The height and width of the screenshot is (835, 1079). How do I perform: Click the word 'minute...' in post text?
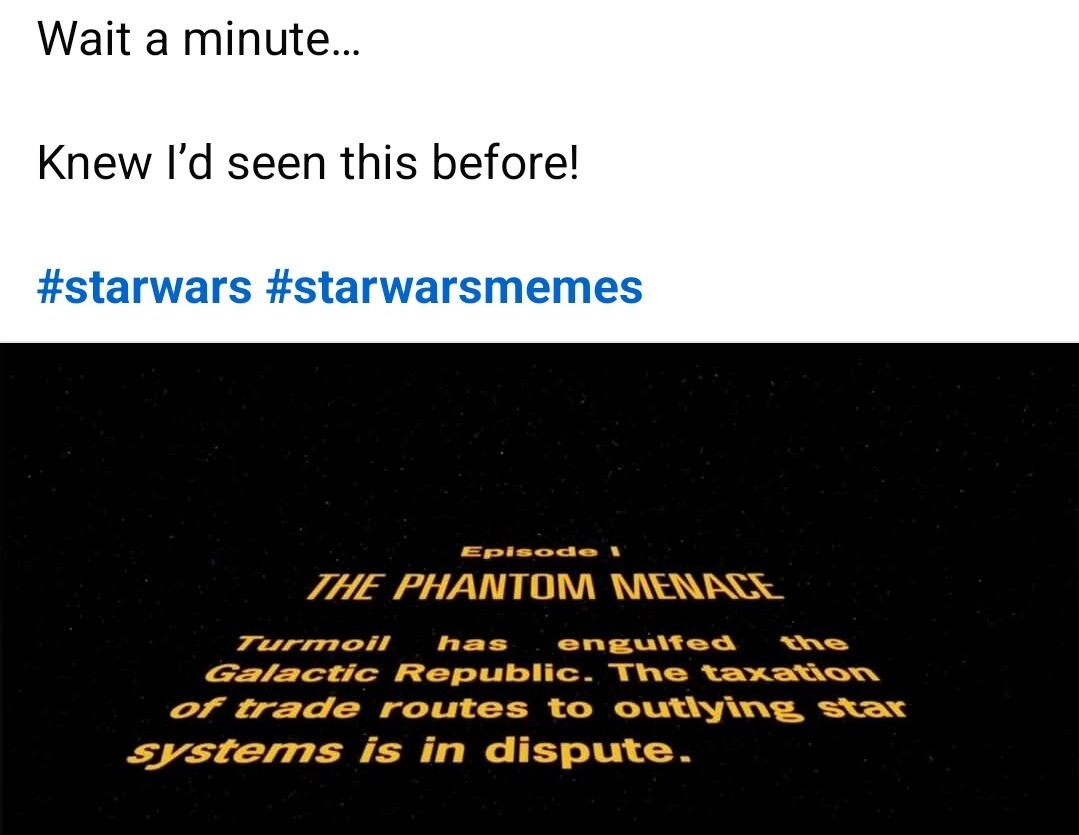pos(270,39)
